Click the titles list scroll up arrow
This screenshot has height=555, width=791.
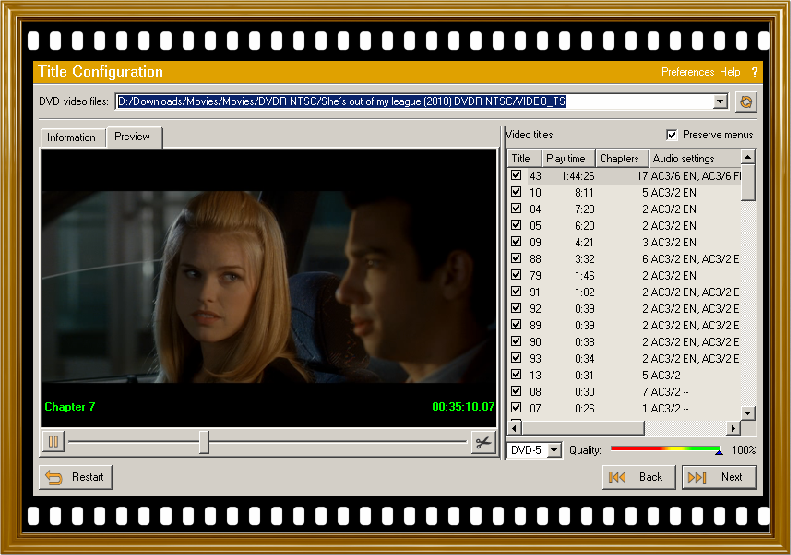point(748,157)
